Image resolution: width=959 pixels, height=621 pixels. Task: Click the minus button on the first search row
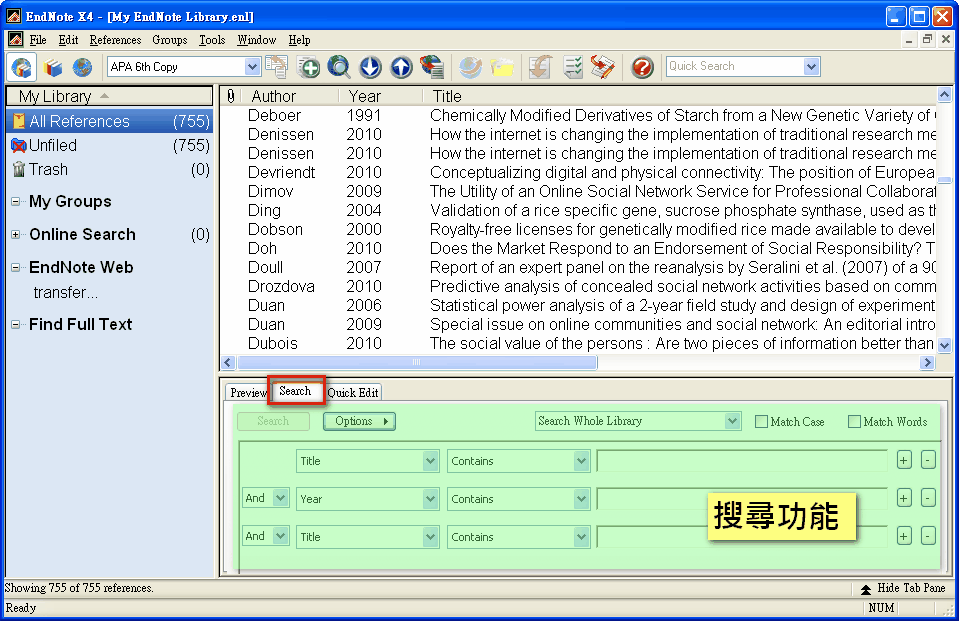pyautogui.click(x=928, y=460)
